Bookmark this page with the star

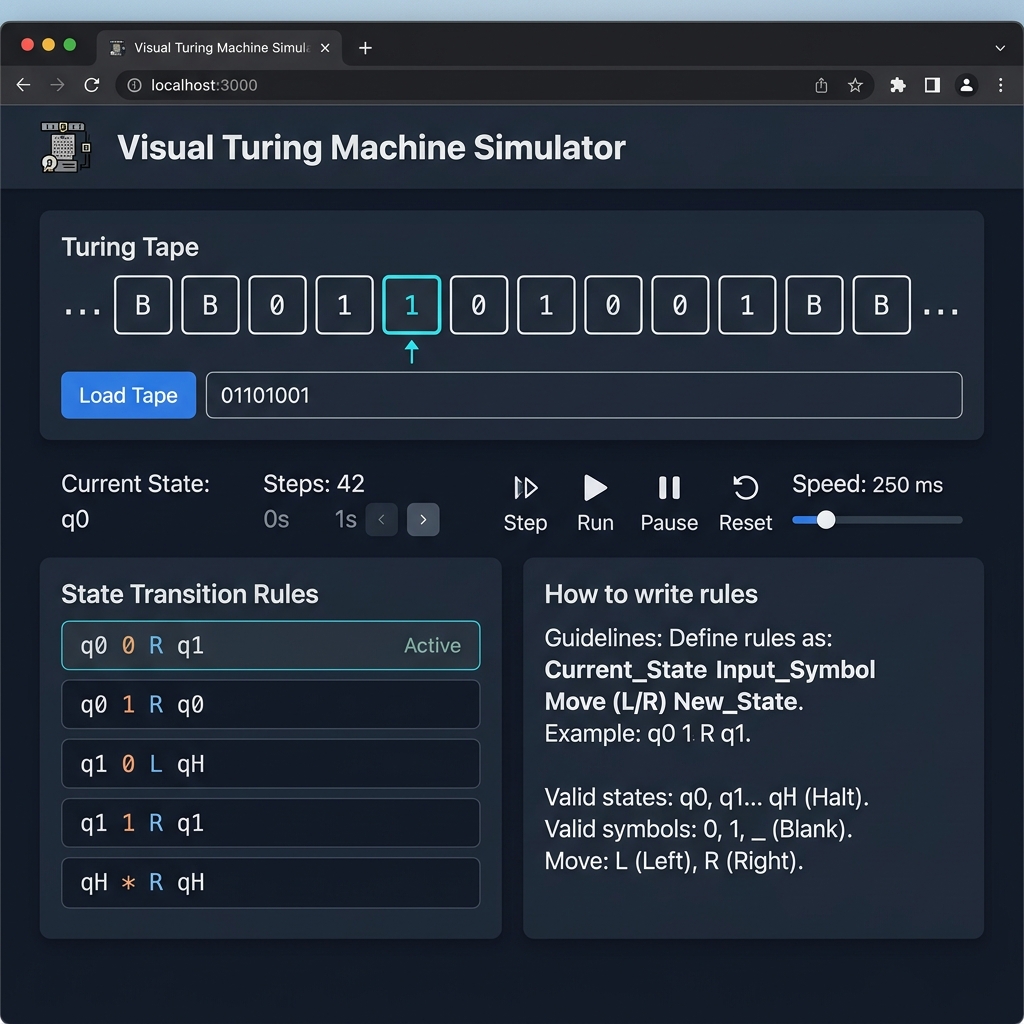[856, 86]
